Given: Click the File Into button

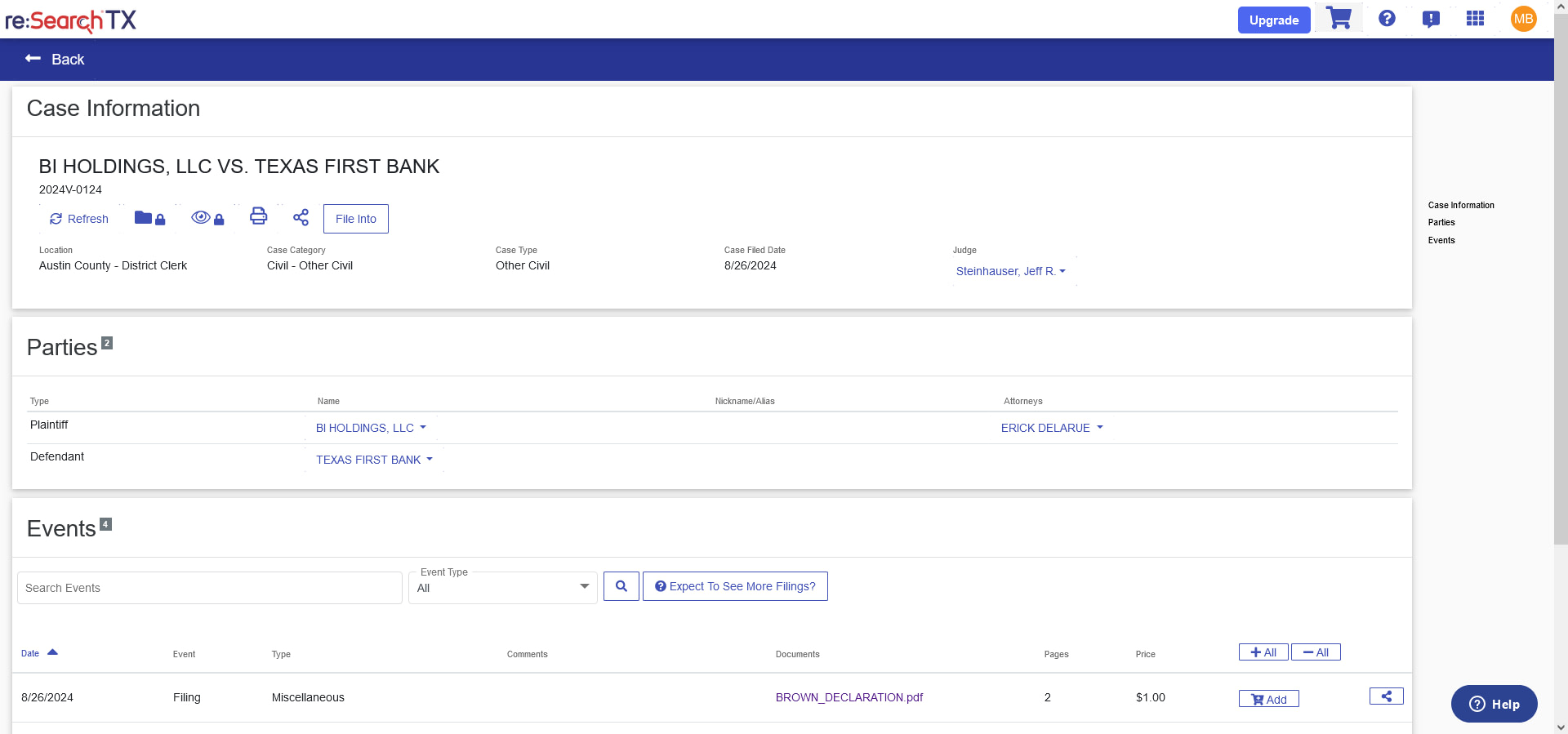Looking at the screenshot, I should coord(356,219).
